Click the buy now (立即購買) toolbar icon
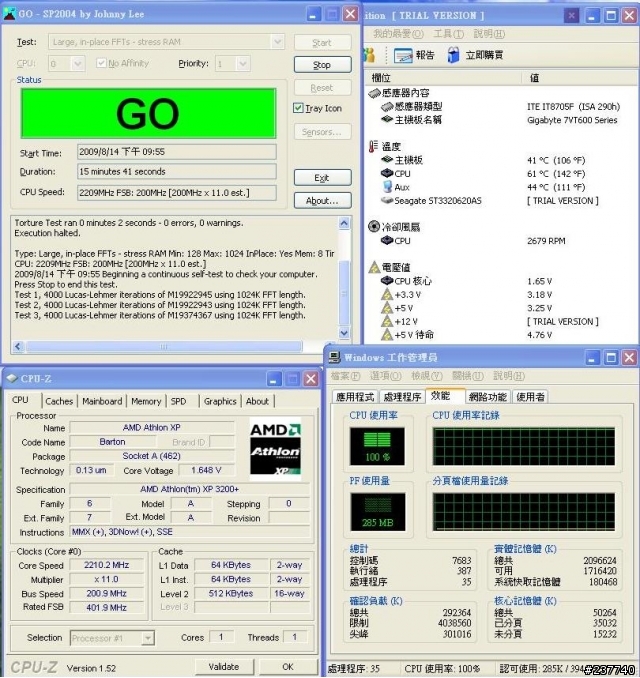Viewport: 640px width, 678px height. (453, 55)
